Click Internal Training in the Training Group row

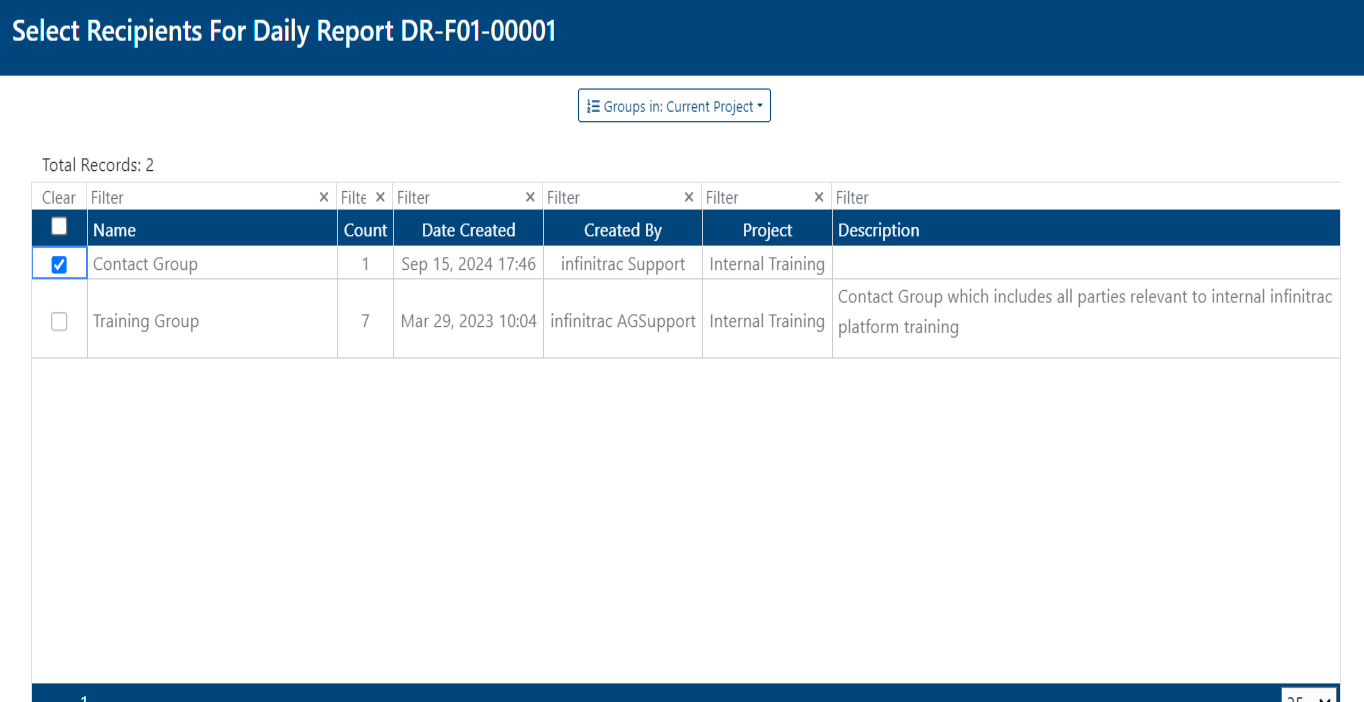(767, 321)
